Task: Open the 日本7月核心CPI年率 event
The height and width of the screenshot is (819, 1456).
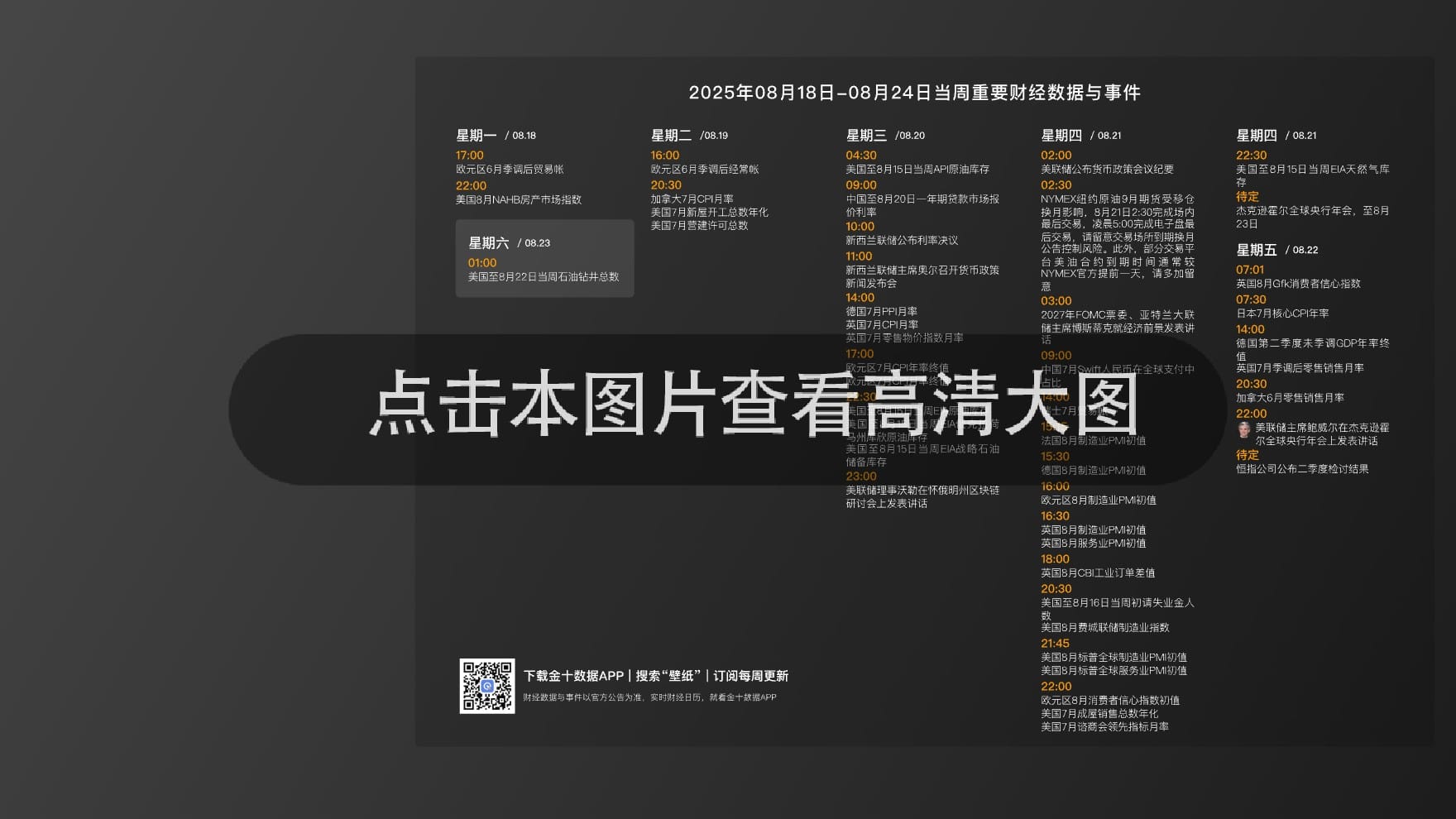Action: click(1282, 314)
